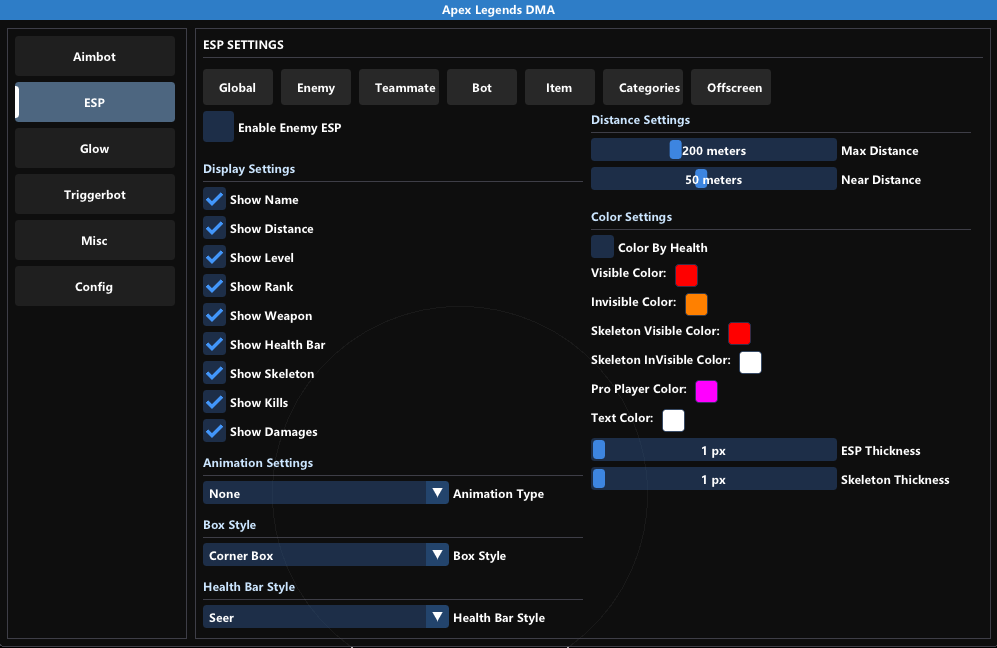Select the Teammate ESP sub-tab
Viewport: 997px width, 648px height.
pos(405,88)
